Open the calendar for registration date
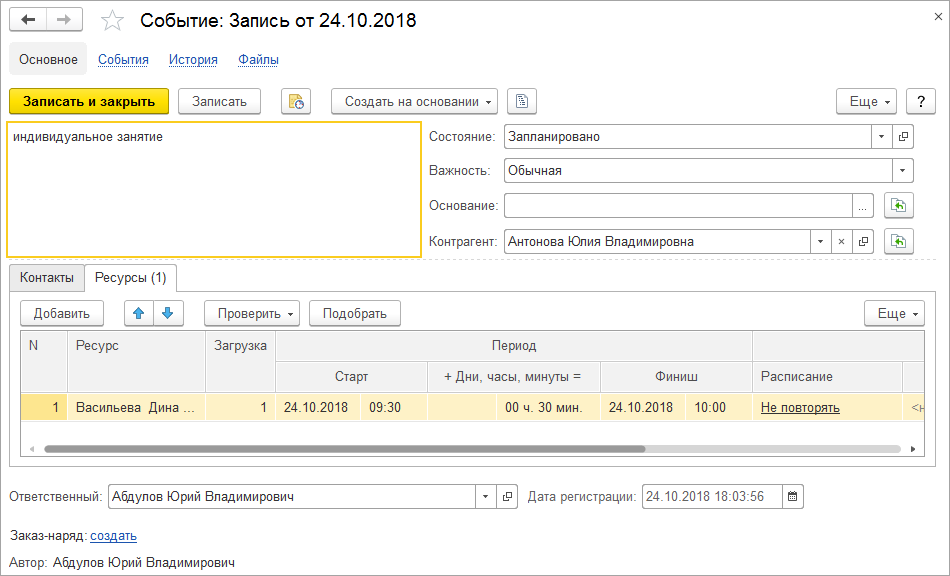The height and width of the screenshot is (576, 950). (x=793, y=496)
